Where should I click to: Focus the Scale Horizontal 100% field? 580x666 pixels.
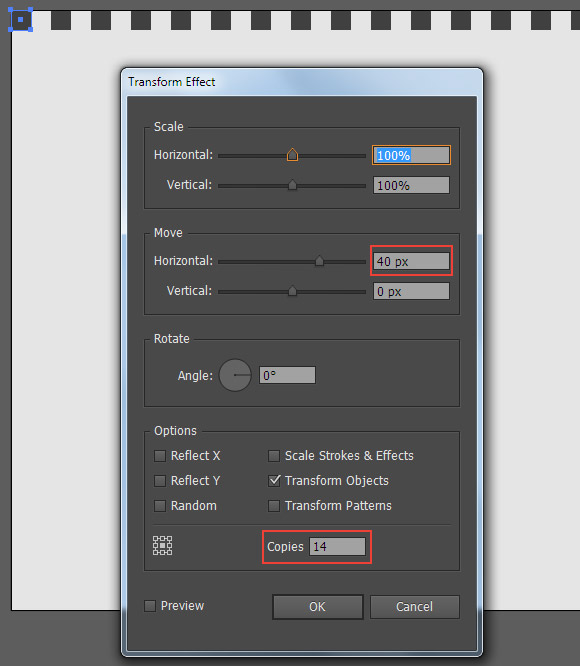point(411,155)
